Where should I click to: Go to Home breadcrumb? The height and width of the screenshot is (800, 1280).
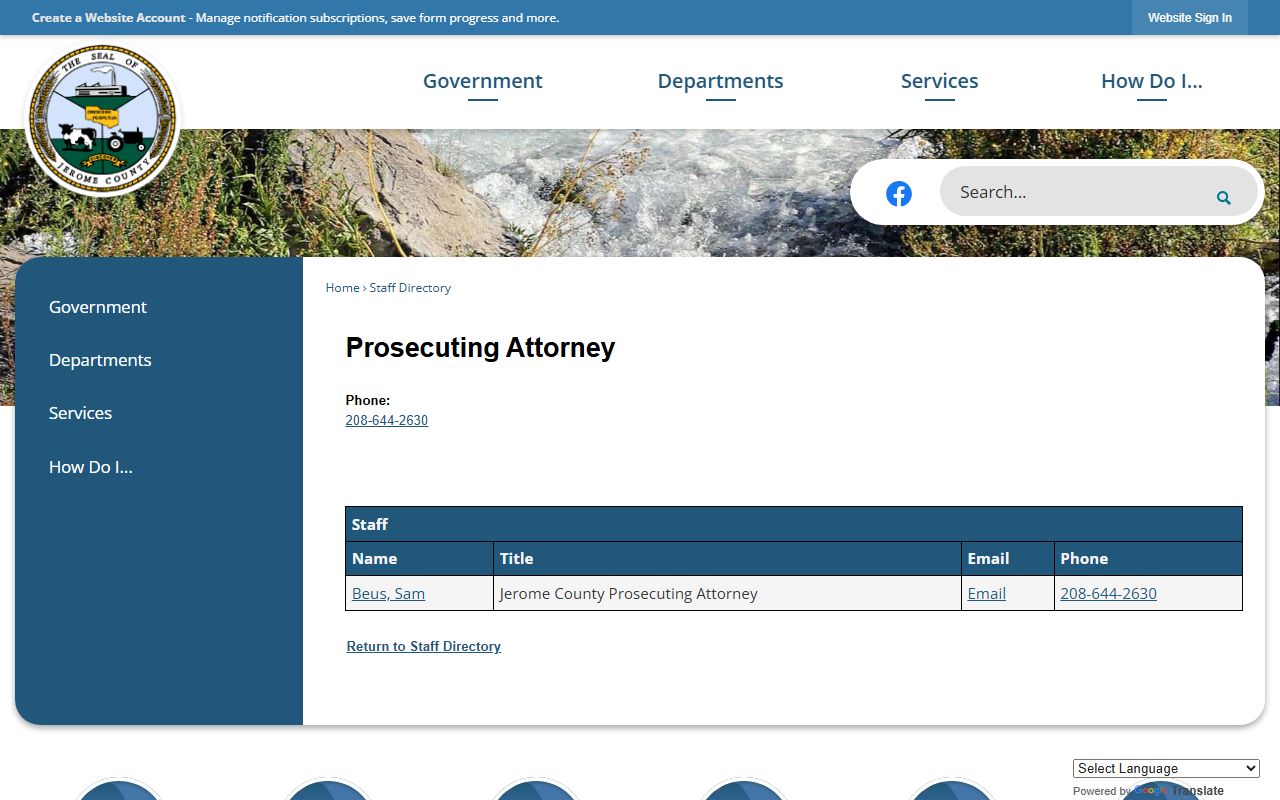coord(342,288)
